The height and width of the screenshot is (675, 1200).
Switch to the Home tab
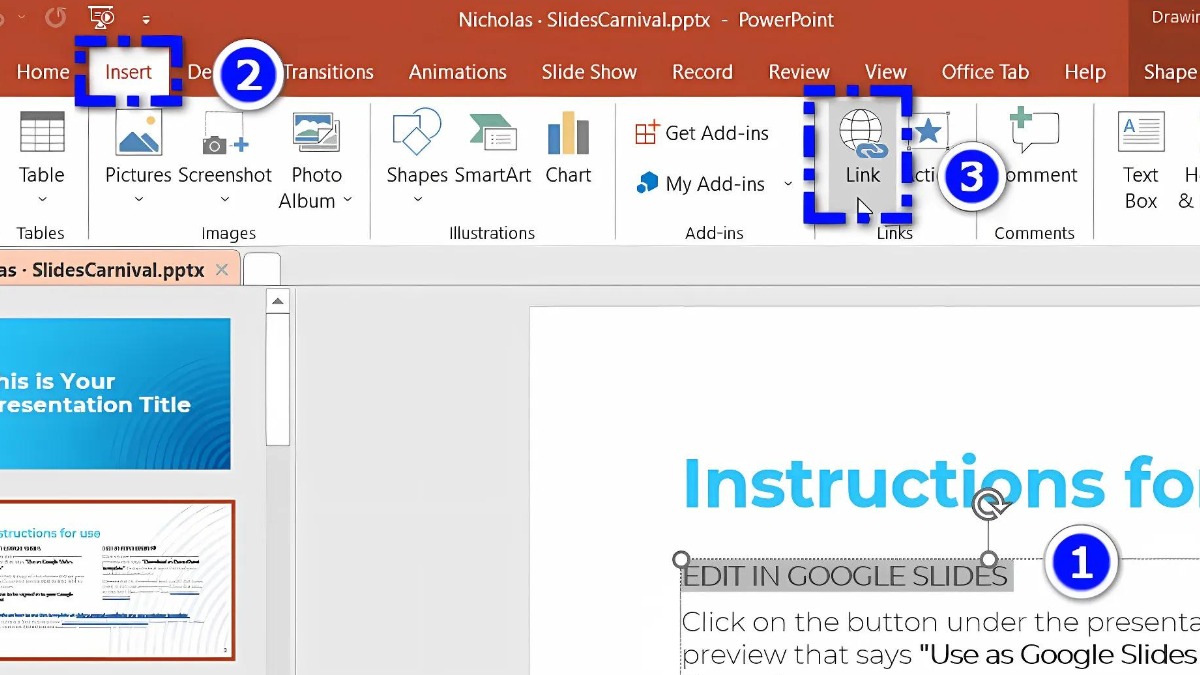click(43, 72)
